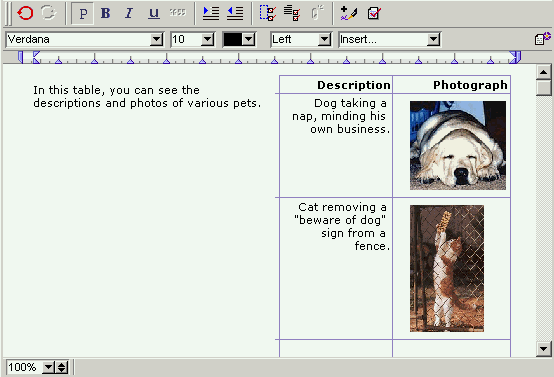Increase indent of the paragraph
The height and width of the screenshot is (377, 554).
pos(211,13)
